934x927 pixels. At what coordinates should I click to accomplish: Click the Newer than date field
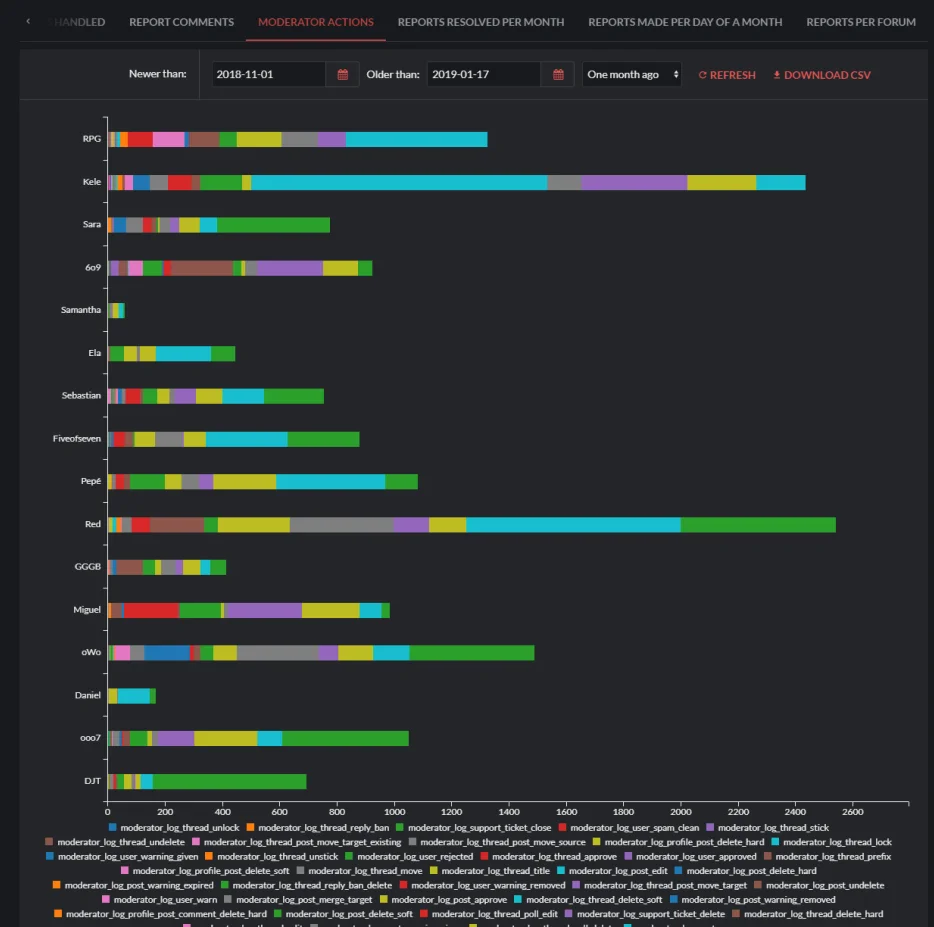(x=268, y=75)
